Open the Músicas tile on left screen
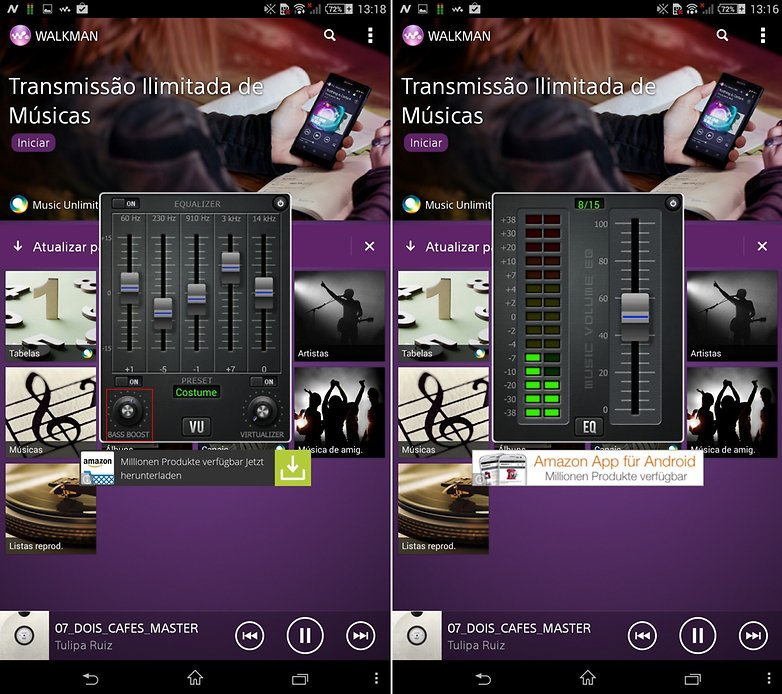Image resolution: width=782 pixels, height=694 pixels. point(51,412)
